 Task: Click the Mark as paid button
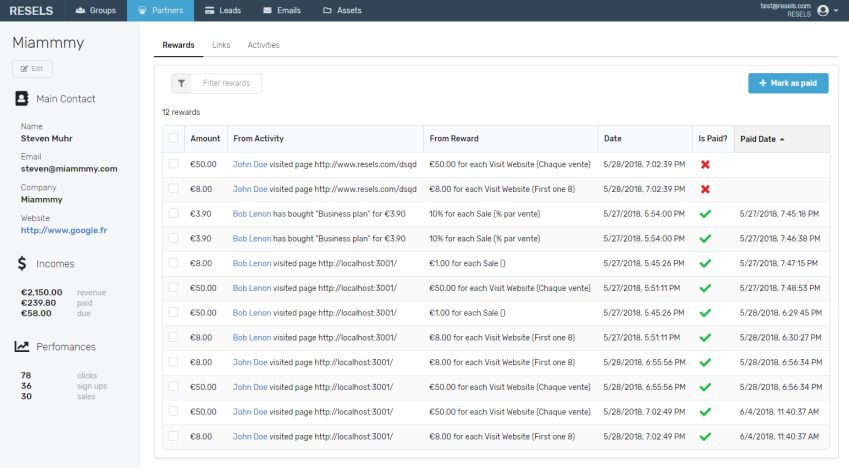coord(788,83)
